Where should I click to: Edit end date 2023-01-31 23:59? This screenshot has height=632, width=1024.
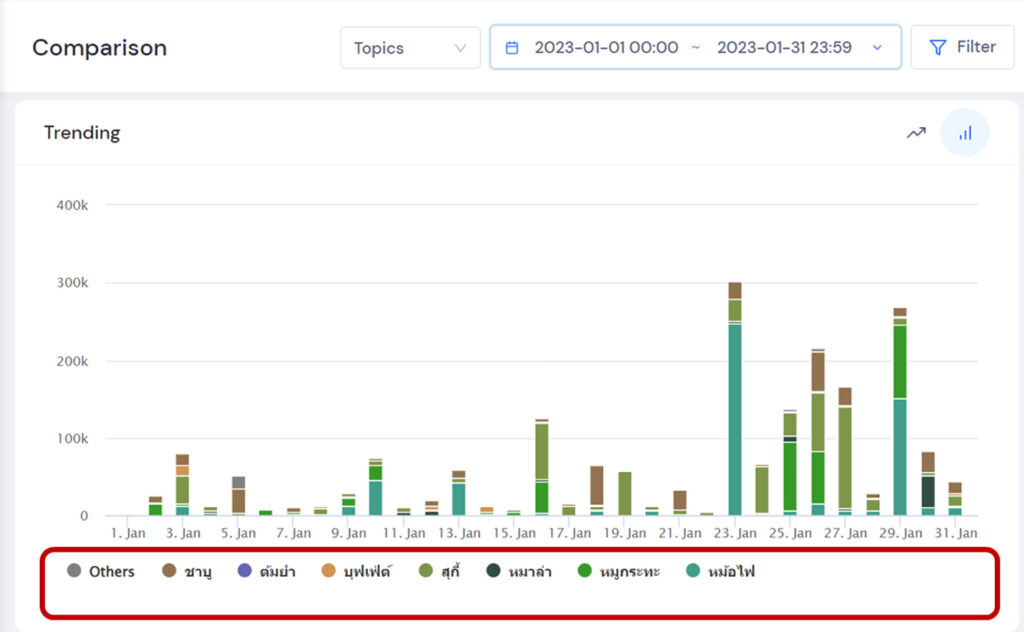784,48
